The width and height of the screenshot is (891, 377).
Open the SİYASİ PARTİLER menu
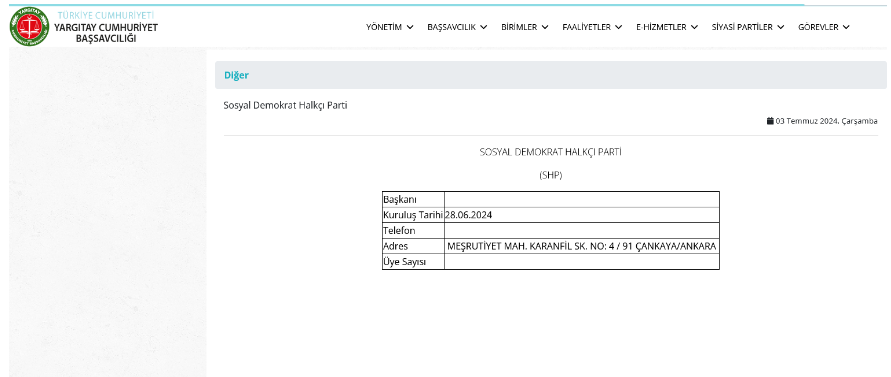[x=748, y=27]
